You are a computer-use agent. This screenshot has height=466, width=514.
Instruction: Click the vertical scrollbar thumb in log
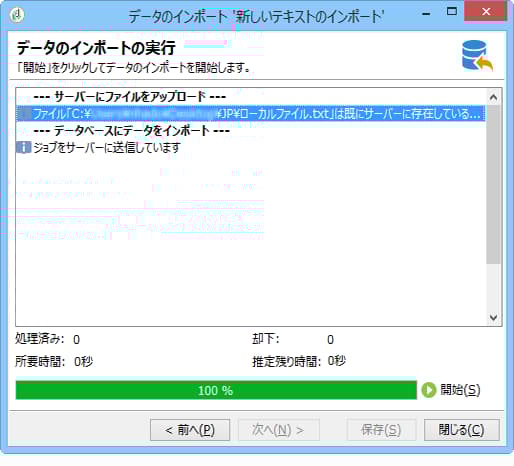[x=494, y=185]
